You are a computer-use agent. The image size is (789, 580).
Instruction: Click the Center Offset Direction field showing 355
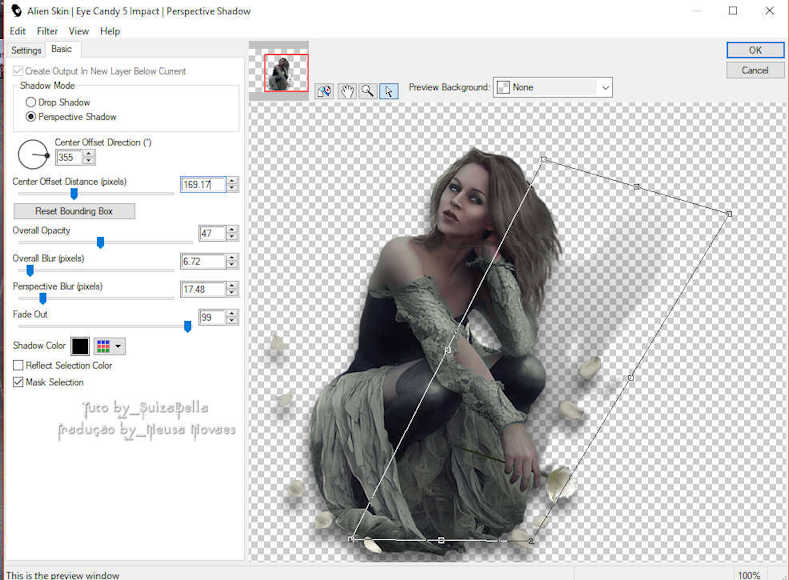(x=69, y=157)
